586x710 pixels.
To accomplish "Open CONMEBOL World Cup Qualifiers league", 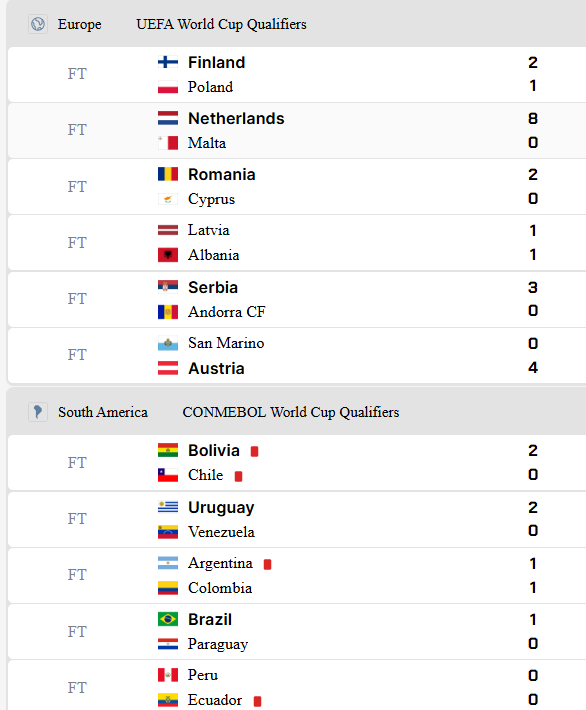I will pyautogui.click(x=291, y=412).
